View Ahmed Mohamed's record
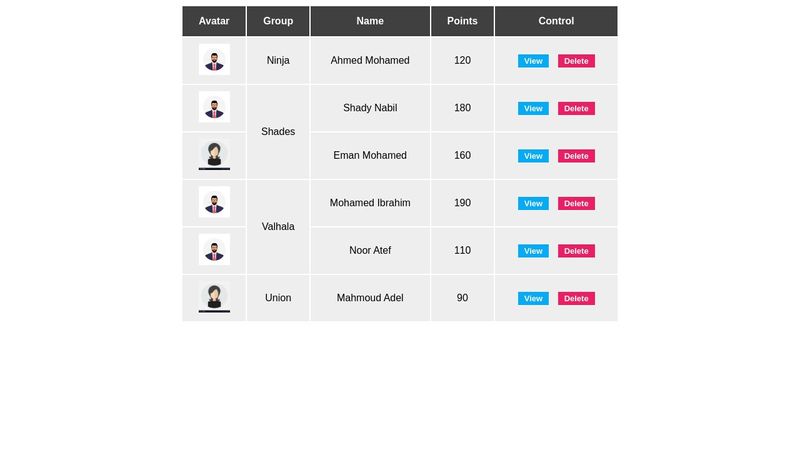The height and width of the screenshot is (450, 800). coord(533,61)
